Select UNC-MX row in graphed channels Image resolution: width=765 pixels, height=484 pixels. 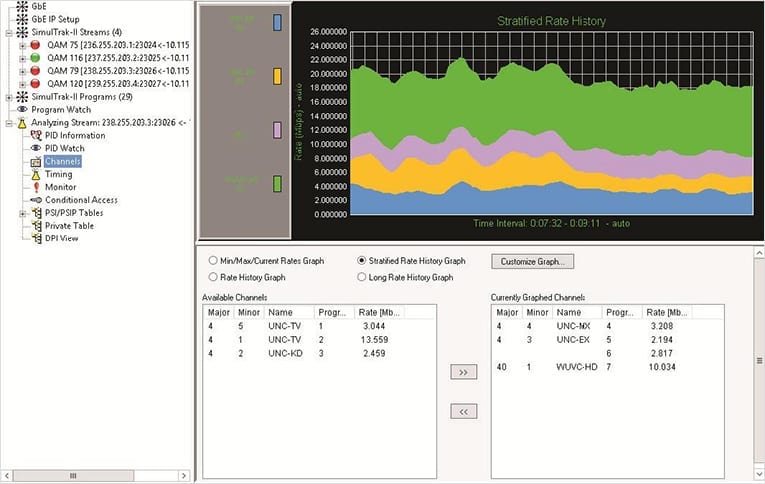[x=607, y=326]
